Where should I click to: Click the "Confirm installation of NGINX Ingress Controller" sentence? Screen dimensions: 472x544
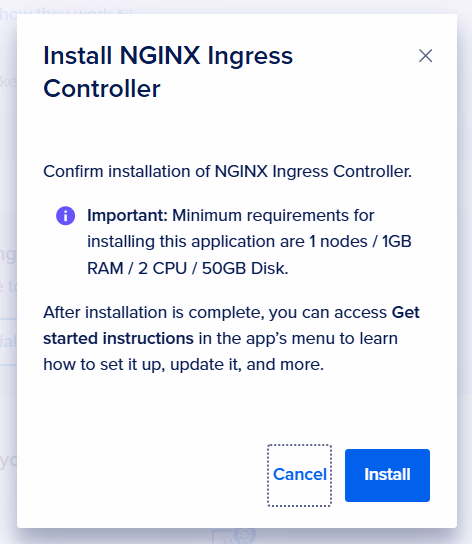[227, 171]
